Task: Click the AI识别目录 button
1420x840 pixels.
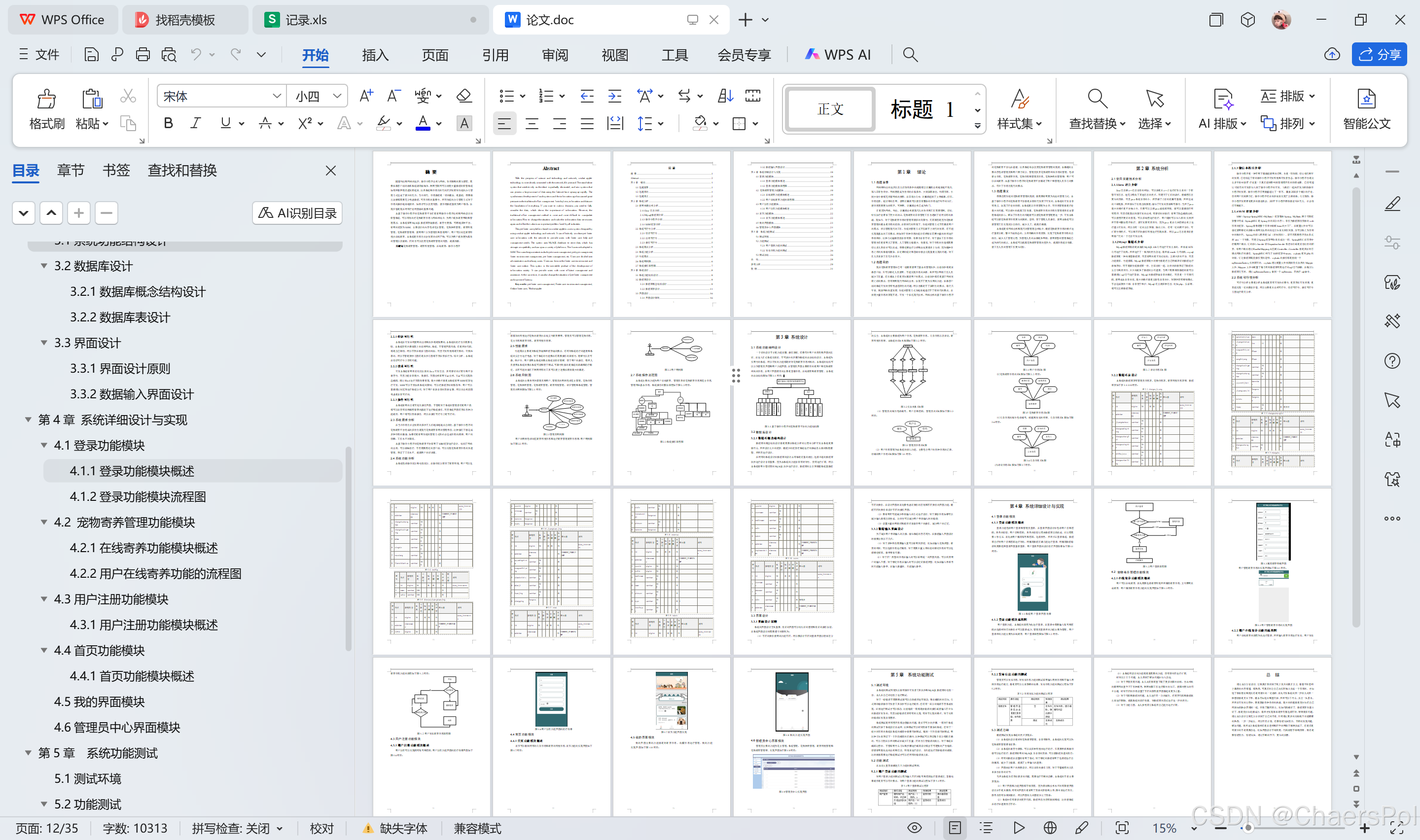Action: point(297,213)
